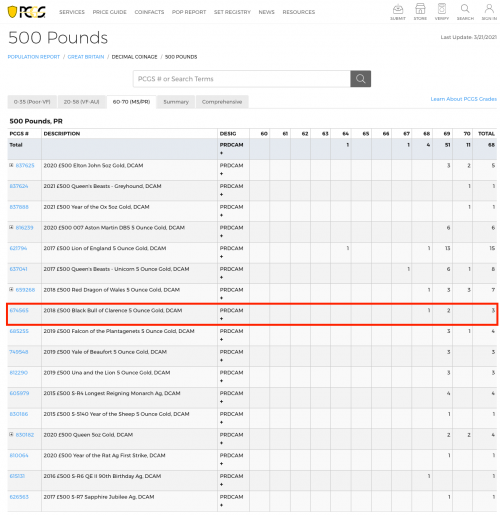
Task: Click plus icon in Una and the Lion row
Action: click(x=221, y=381)
